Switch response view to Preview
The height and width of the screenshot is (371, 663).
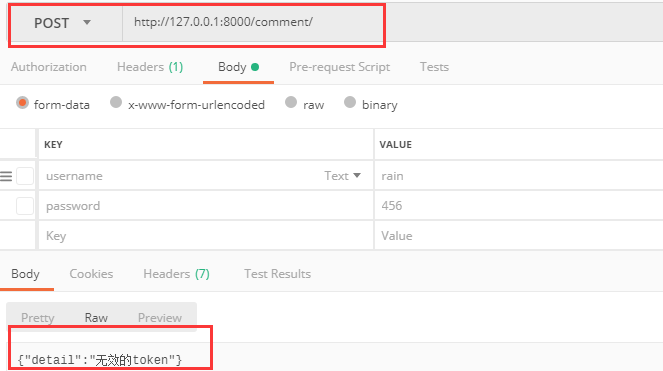coord(160,318)
